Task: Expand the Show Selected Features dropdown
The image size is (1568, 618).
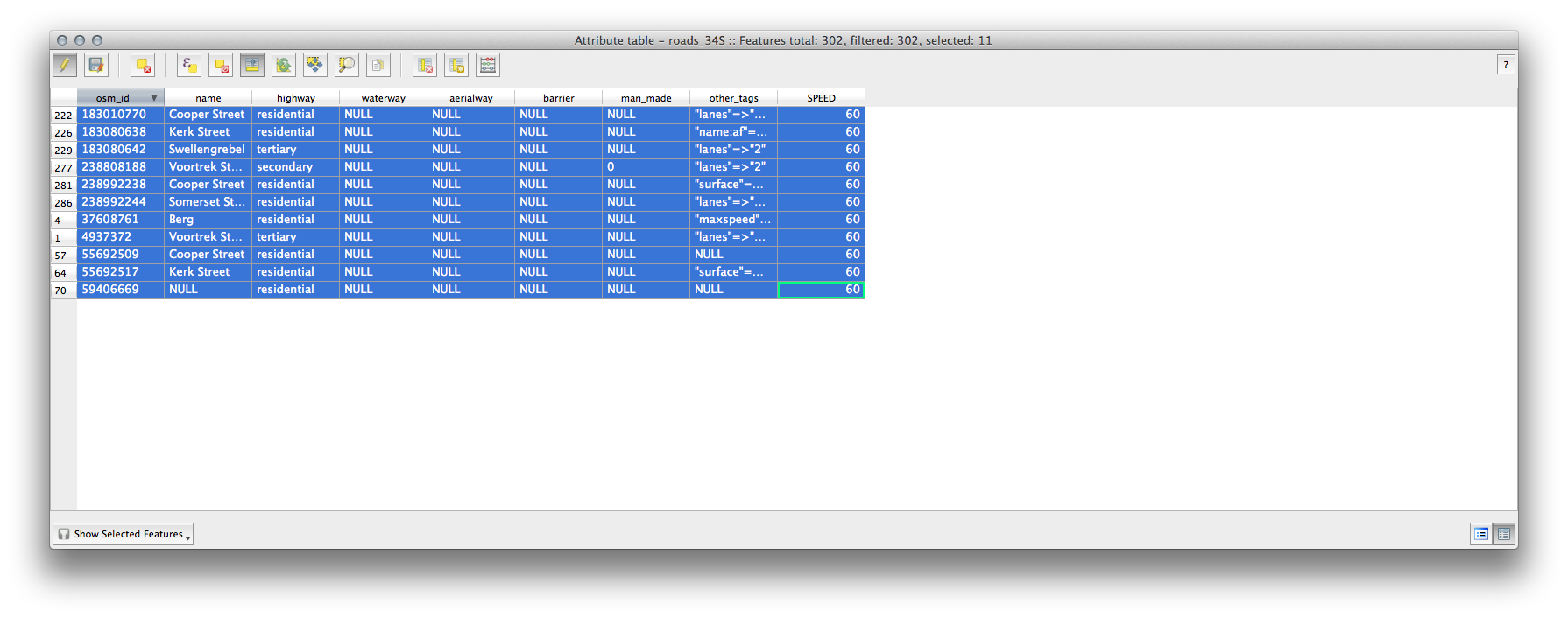Action: [124, 534]
